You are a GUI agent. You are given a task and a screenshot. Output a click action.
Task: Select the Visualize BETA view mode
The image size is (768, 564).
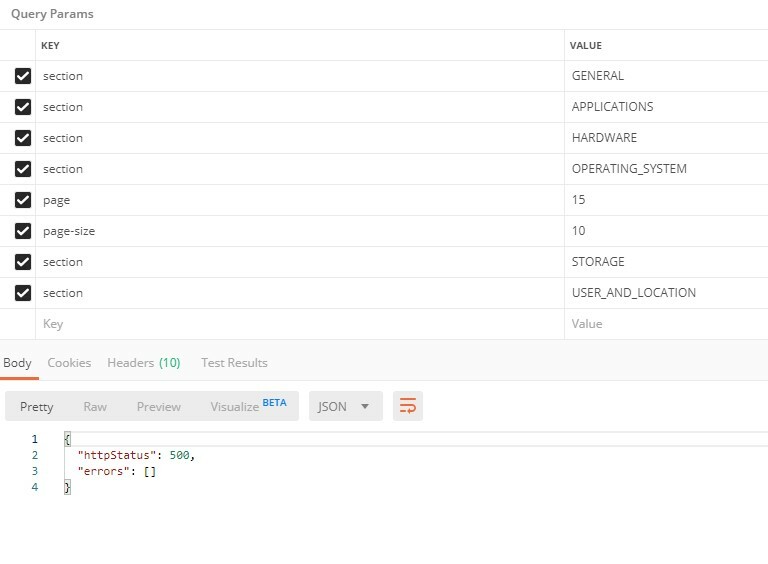coord(248,406)
